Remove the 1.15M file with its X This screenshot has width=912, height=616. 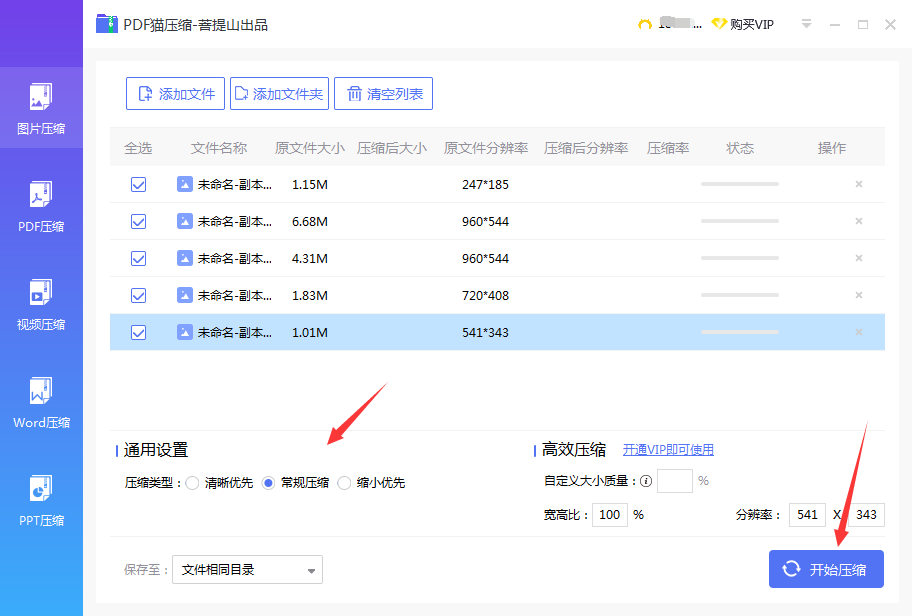(858, 184)
